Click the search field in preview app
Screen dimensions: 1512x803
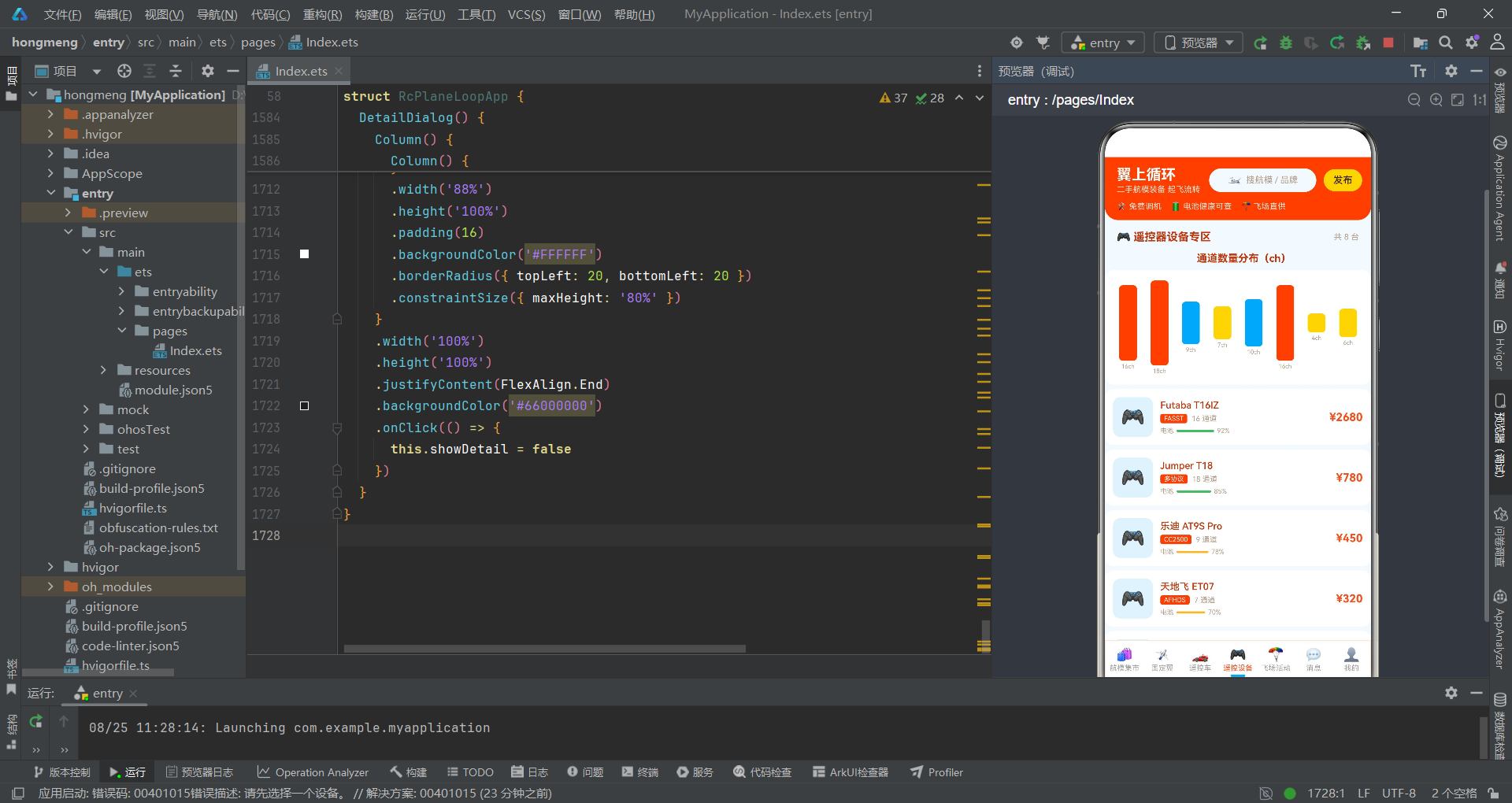[1262, 180]
